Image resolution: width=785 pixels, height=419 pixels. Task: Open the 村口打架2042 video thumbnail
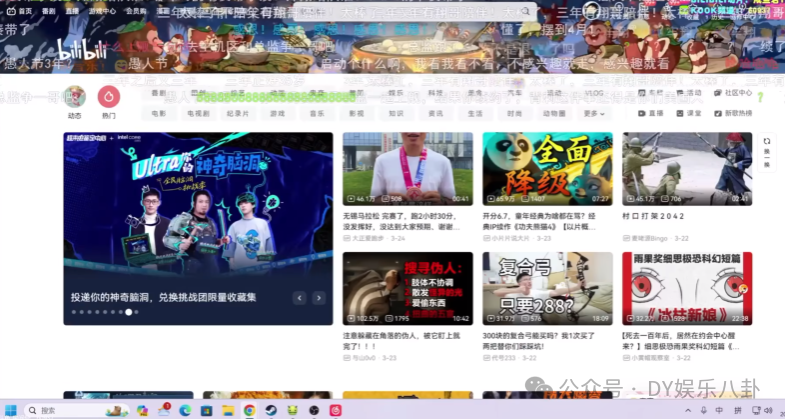click(687, 169)
